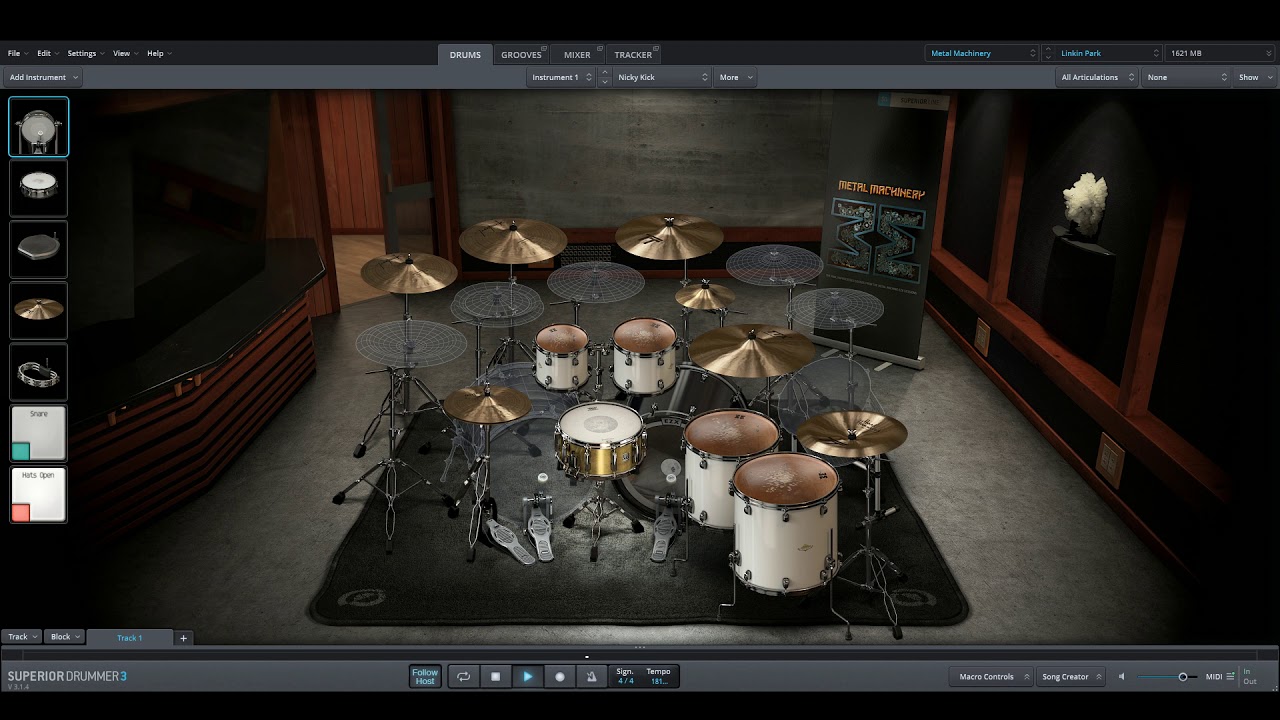
Task: Open the View menu
Action: [124, 53]
